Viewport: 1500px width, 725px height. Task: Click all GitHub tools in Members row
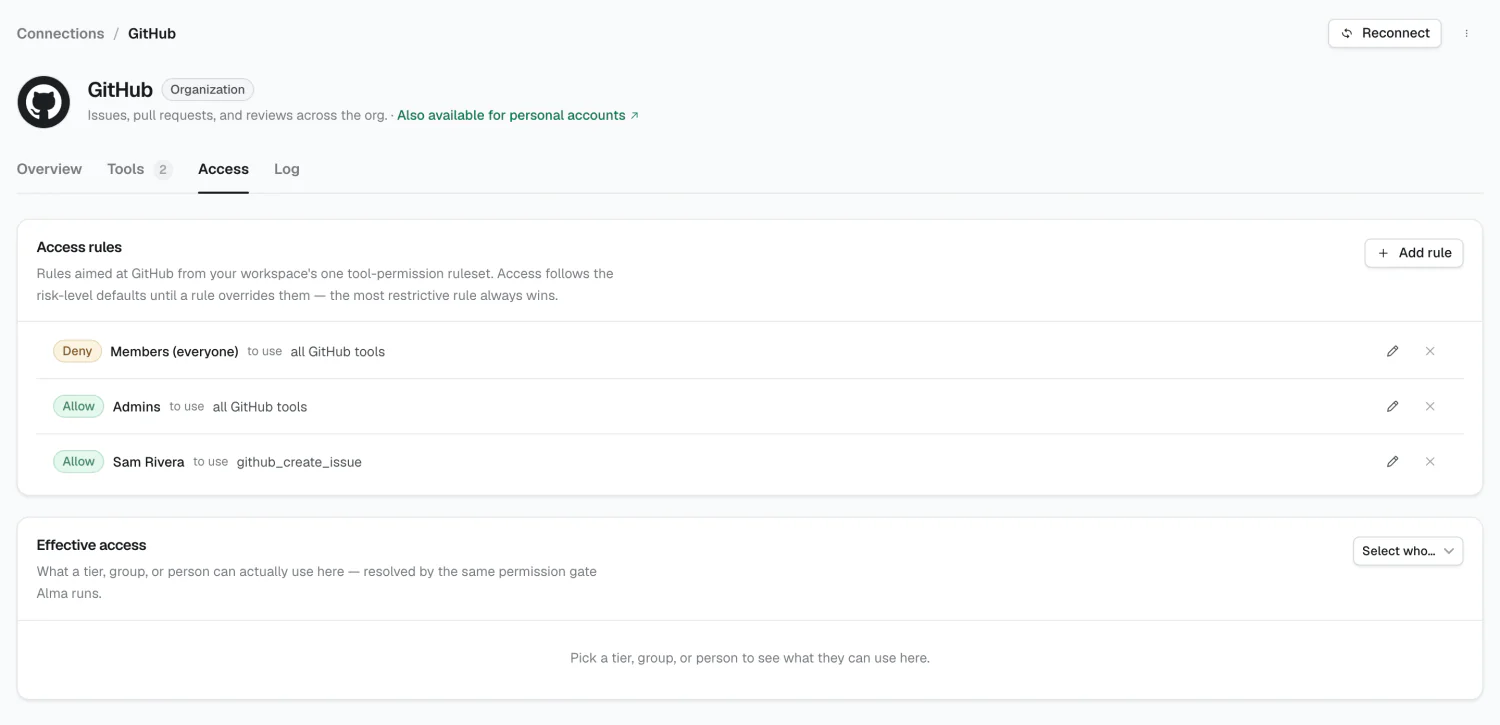pyautogui.click(x=338, y=352)
